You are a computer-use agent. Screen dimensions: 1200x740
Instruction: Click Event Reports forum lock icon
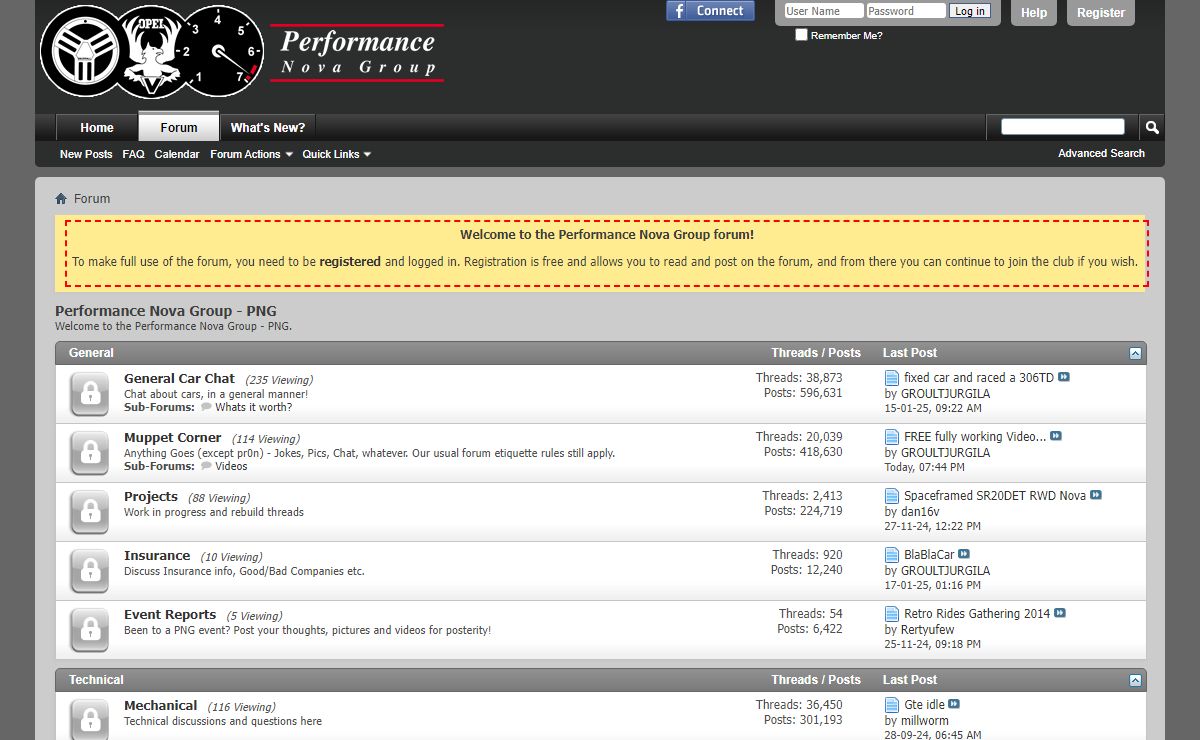pyautogui.click(x=90, y=630)
